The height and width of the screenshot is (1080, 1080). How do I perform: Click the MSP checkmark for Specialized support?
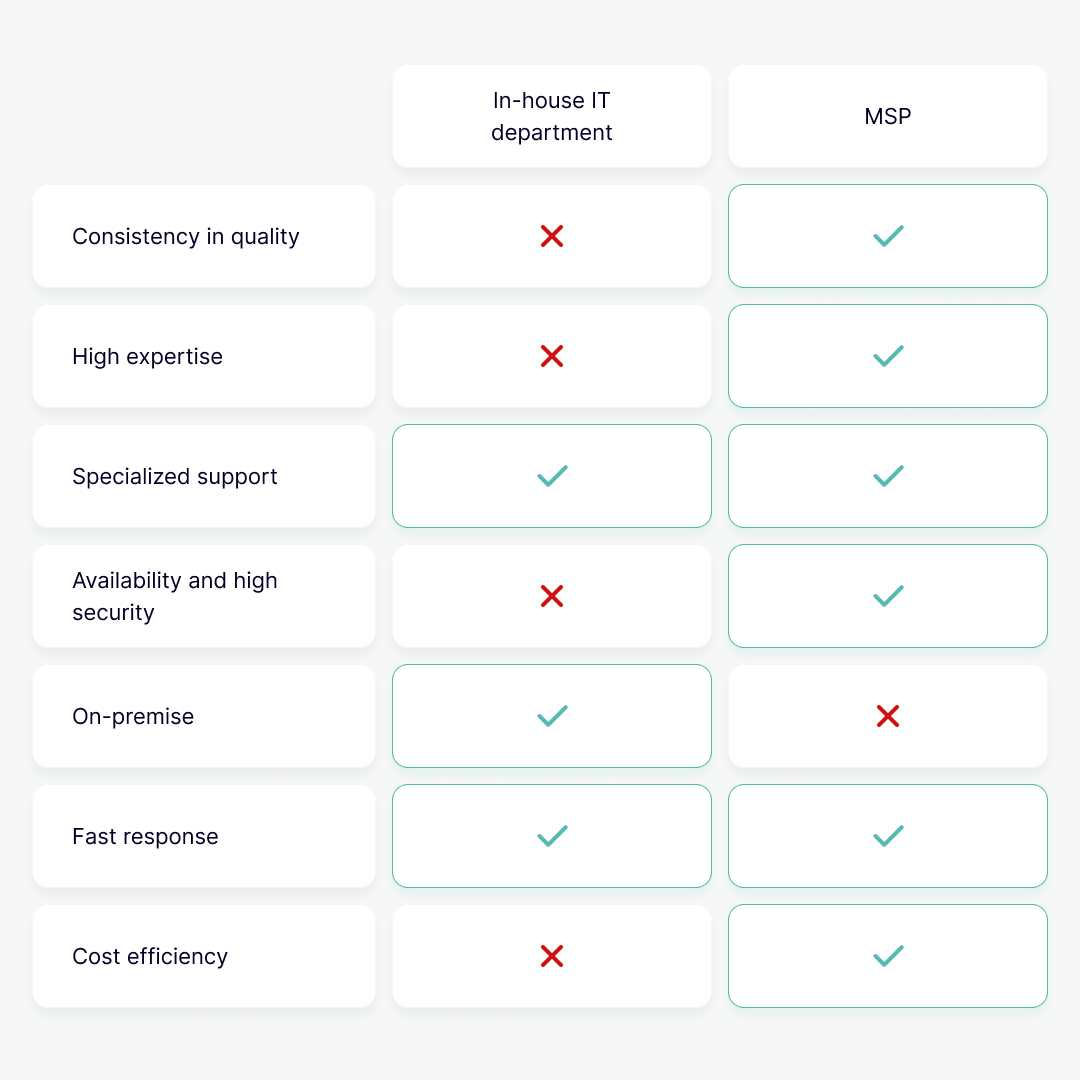pos(888,476)
